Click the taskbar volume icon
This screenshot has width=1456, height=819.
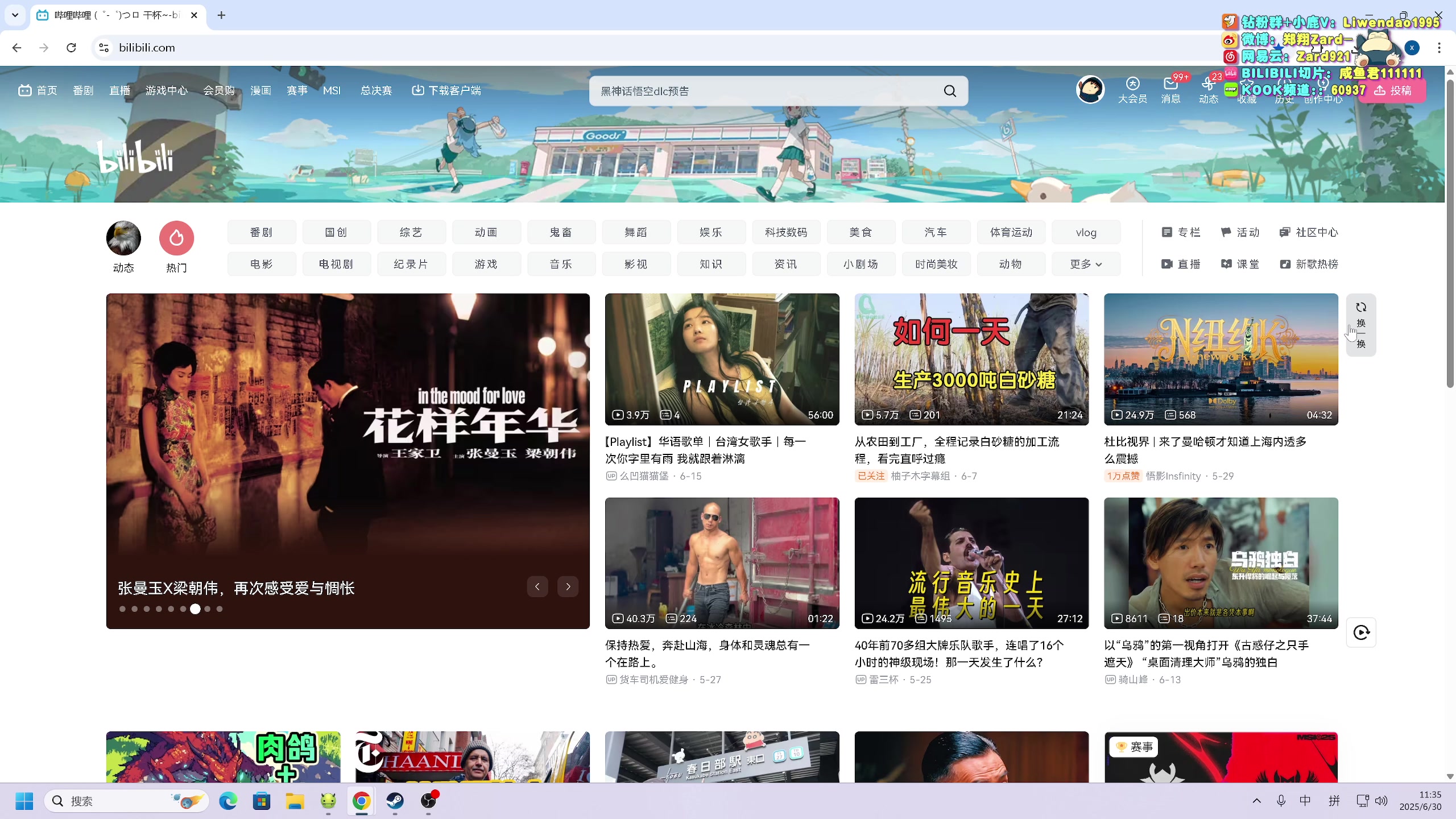1381,801
